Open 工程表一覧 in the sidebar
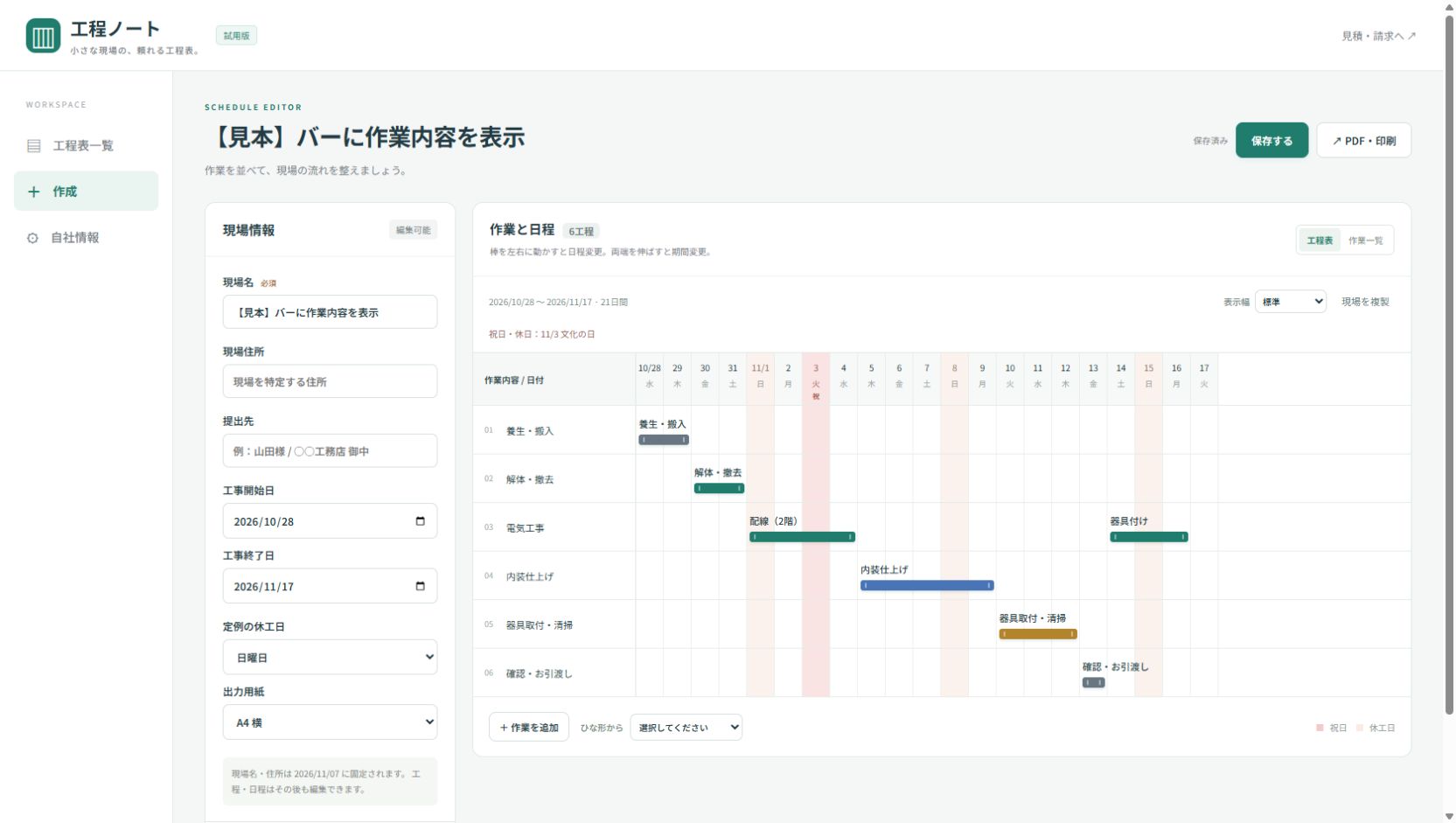 tap(86, 146)
